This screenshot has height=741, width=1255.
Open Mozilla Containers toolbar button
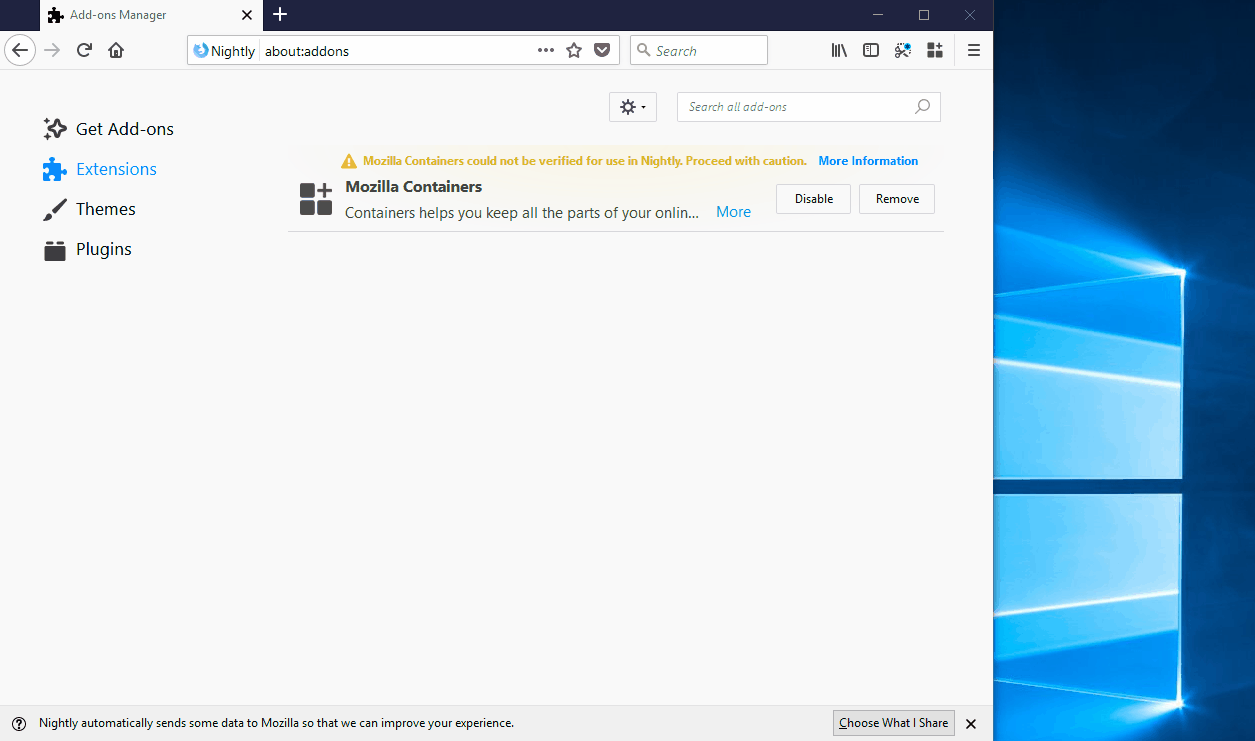(935, 50)
